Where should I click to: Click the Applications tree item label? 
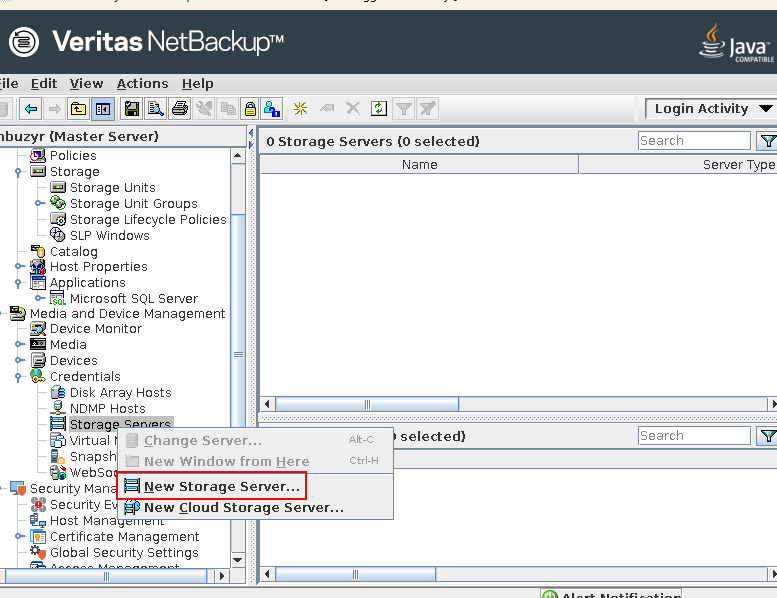[x=88, y=283]
